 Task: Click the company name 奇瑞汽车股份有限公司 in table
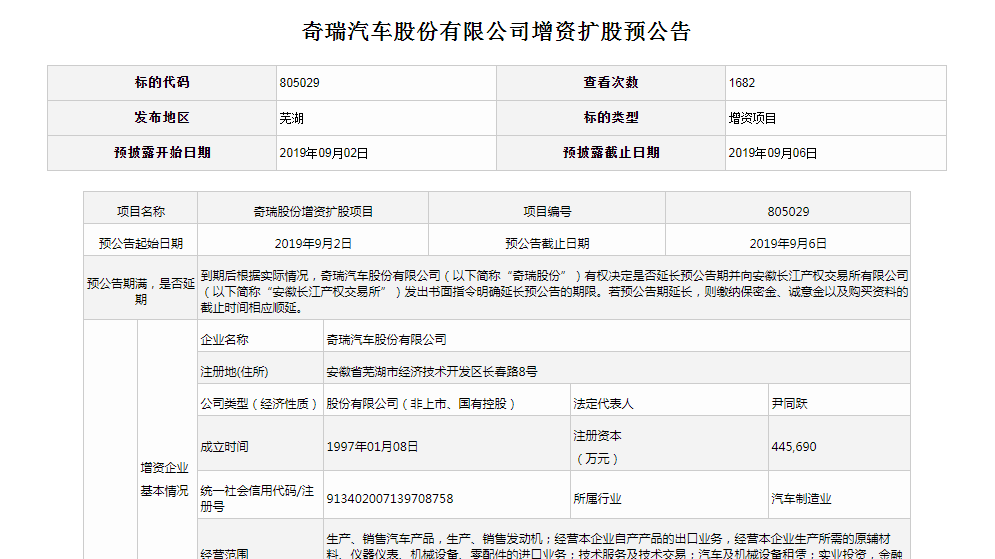pyautogui.click(x=386, y=340)
